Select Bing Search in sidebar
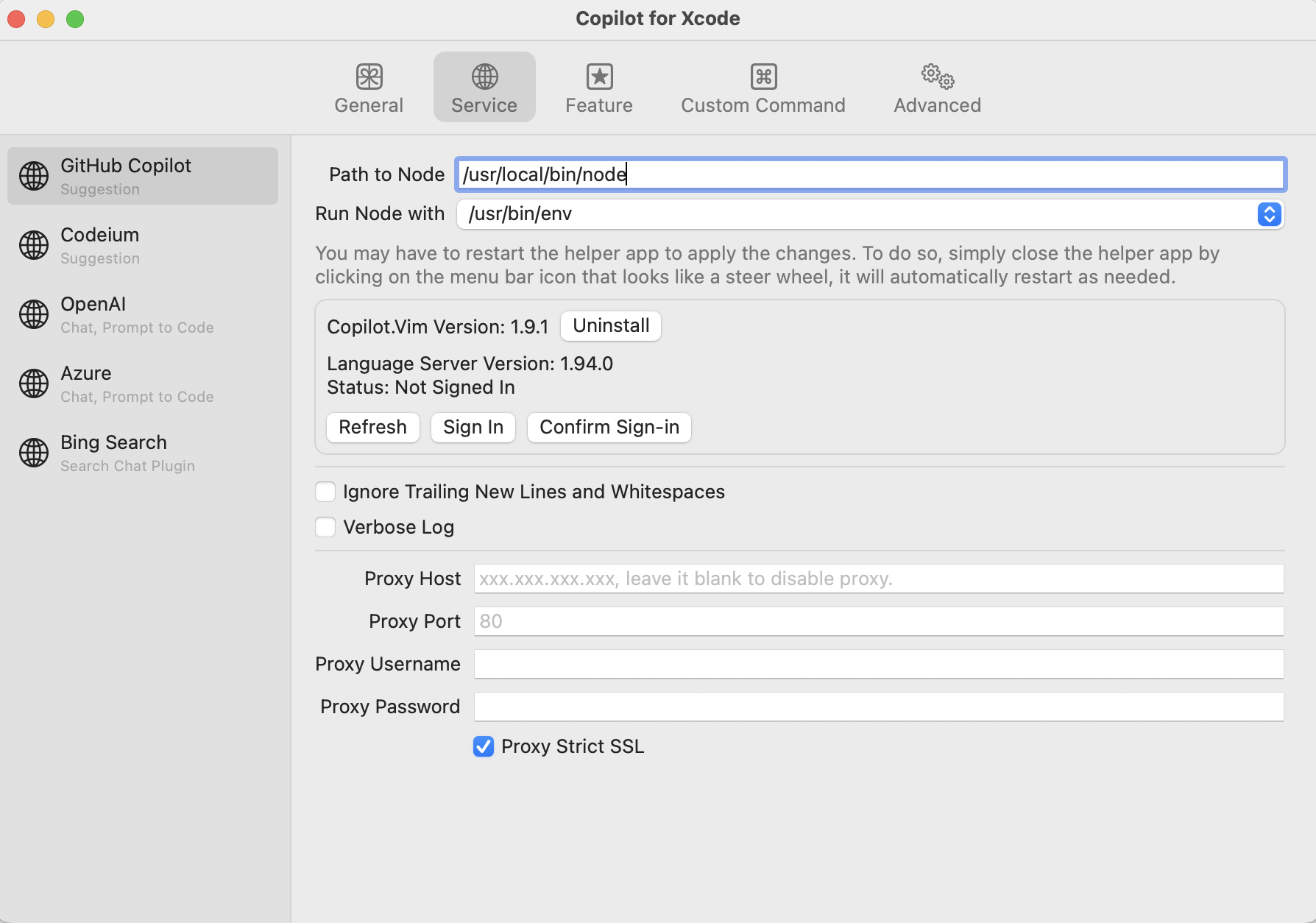 point(143,453)
